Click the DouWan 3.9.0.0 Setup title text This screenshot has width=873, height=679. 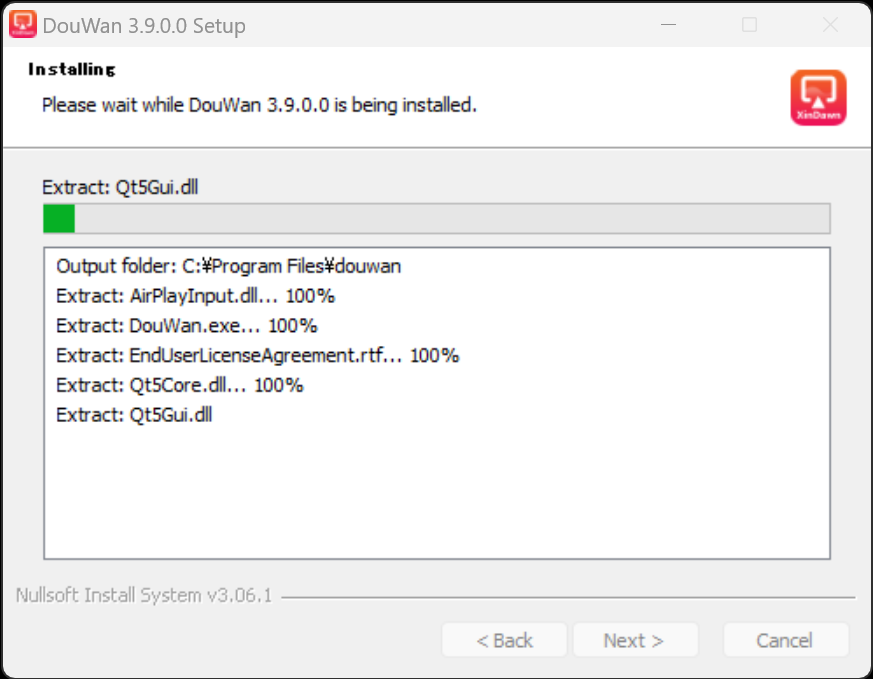pos(144,26)
